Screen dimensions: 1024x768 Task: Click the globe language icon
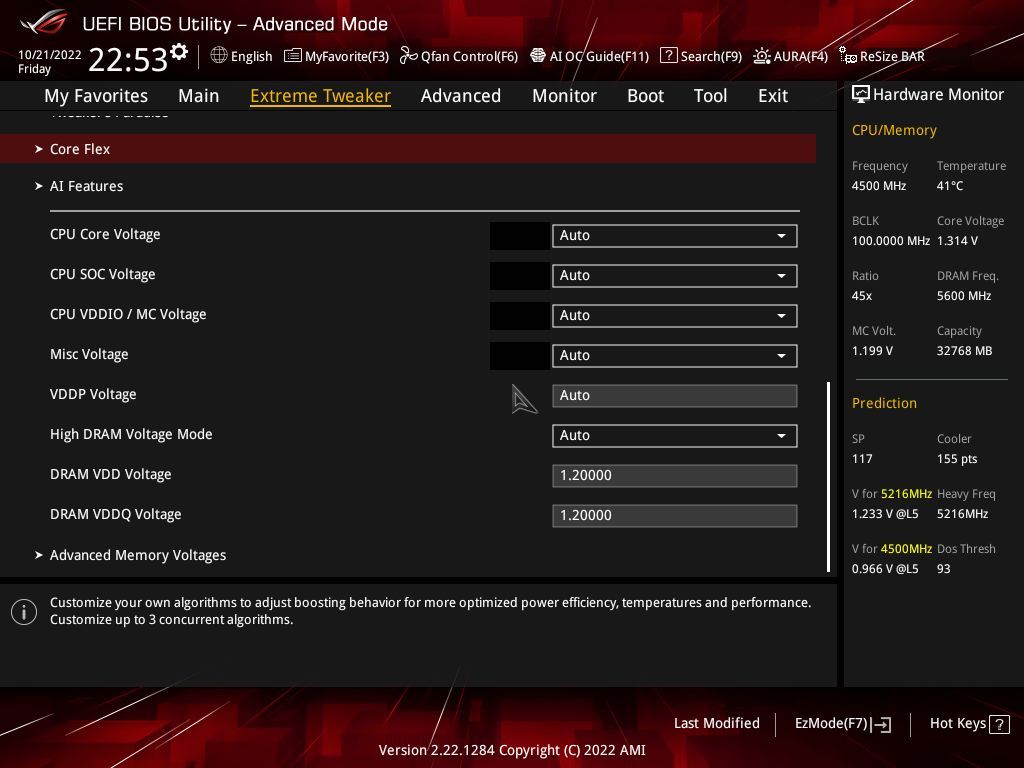coord(219,56)
